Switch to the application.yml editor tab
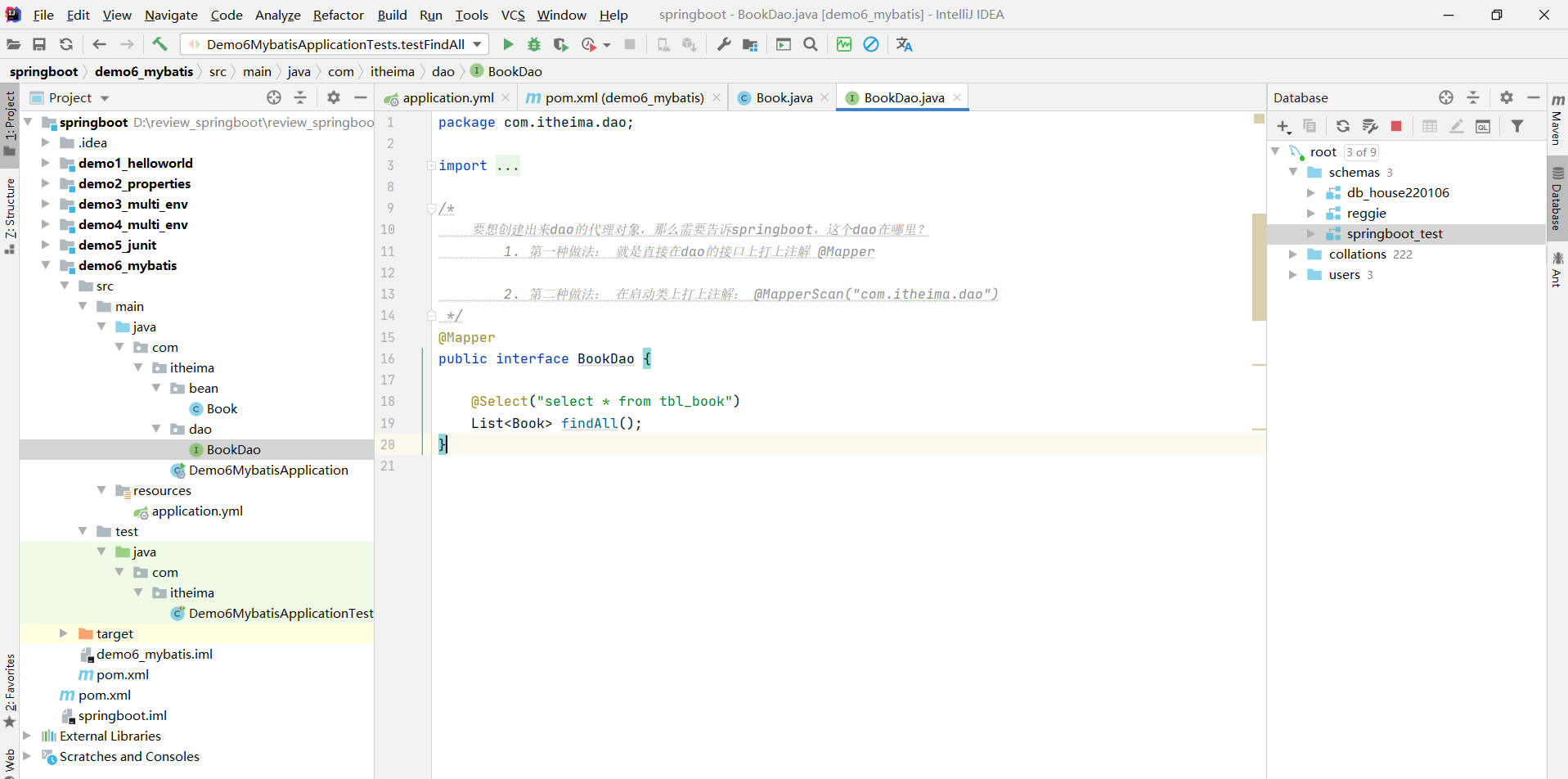Image resolution: width=1568 pixels, height=779 pixels. (x=447, y=97)
